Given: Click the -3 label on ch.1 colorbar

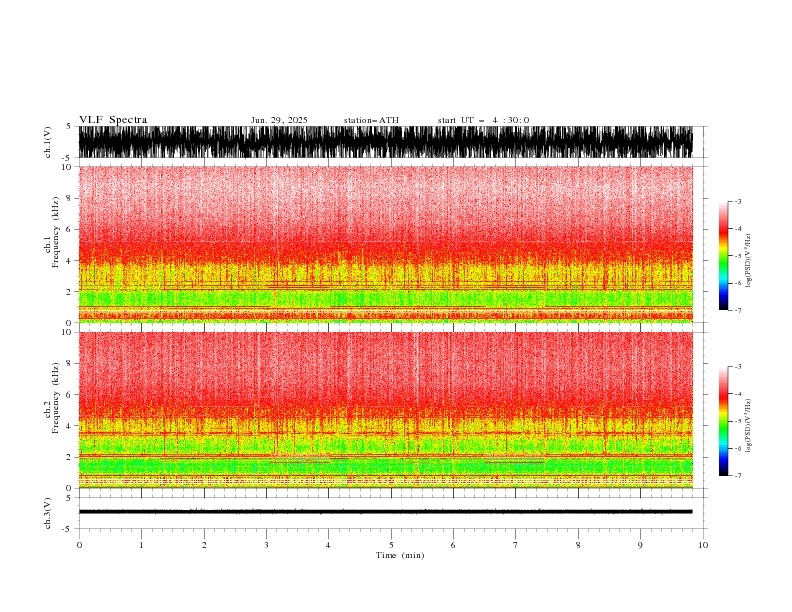Looking at the screenshot, I should pos(738,201).
